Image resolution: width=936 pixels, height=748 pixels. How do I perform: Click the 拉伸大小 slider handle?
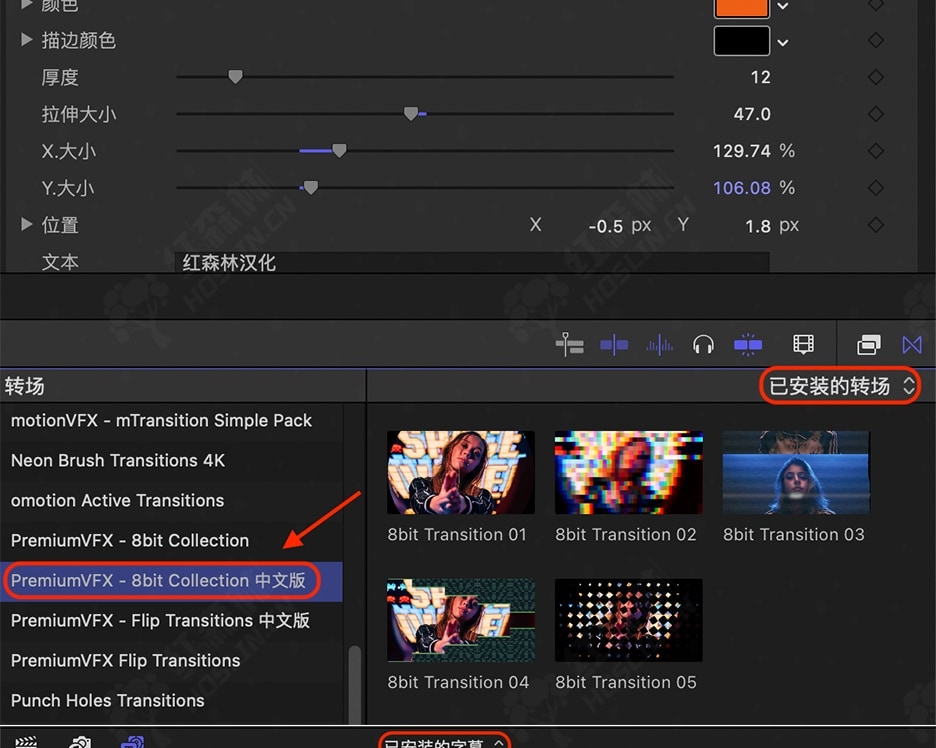(x=411, y=113)
